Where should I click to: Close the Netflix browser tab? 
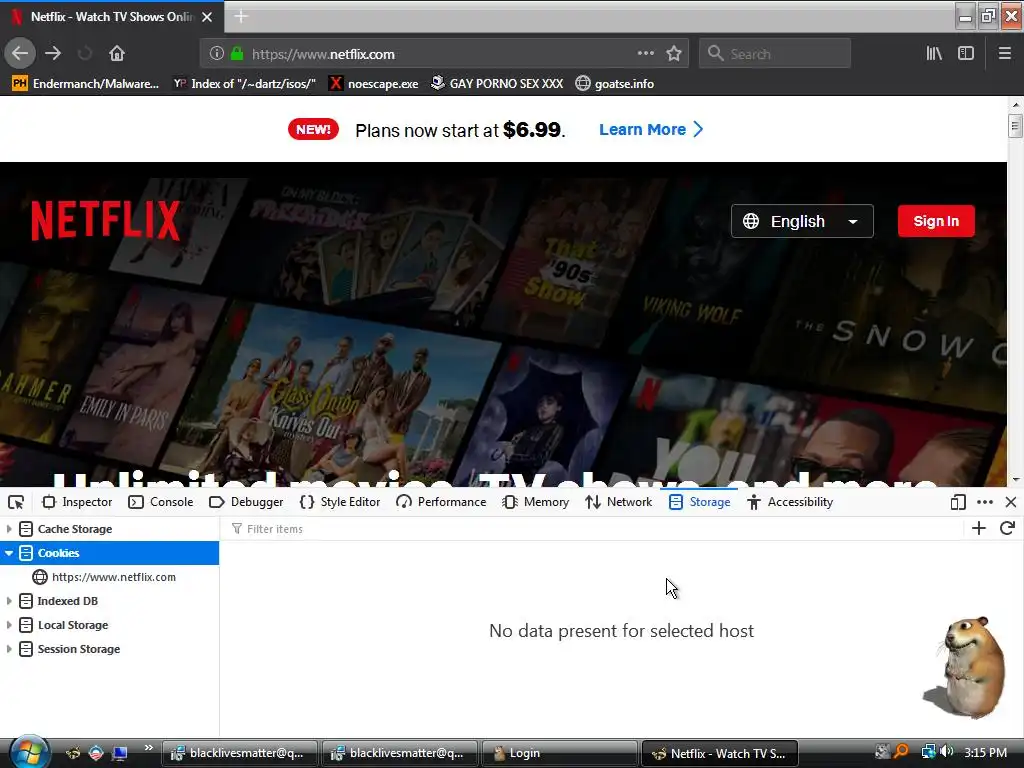pos(207,17)
